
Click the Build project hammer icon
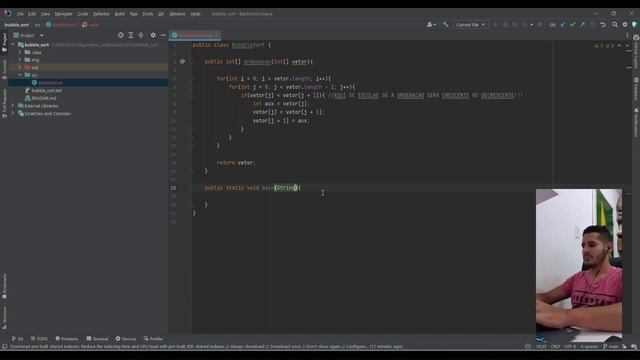[445, 25]
